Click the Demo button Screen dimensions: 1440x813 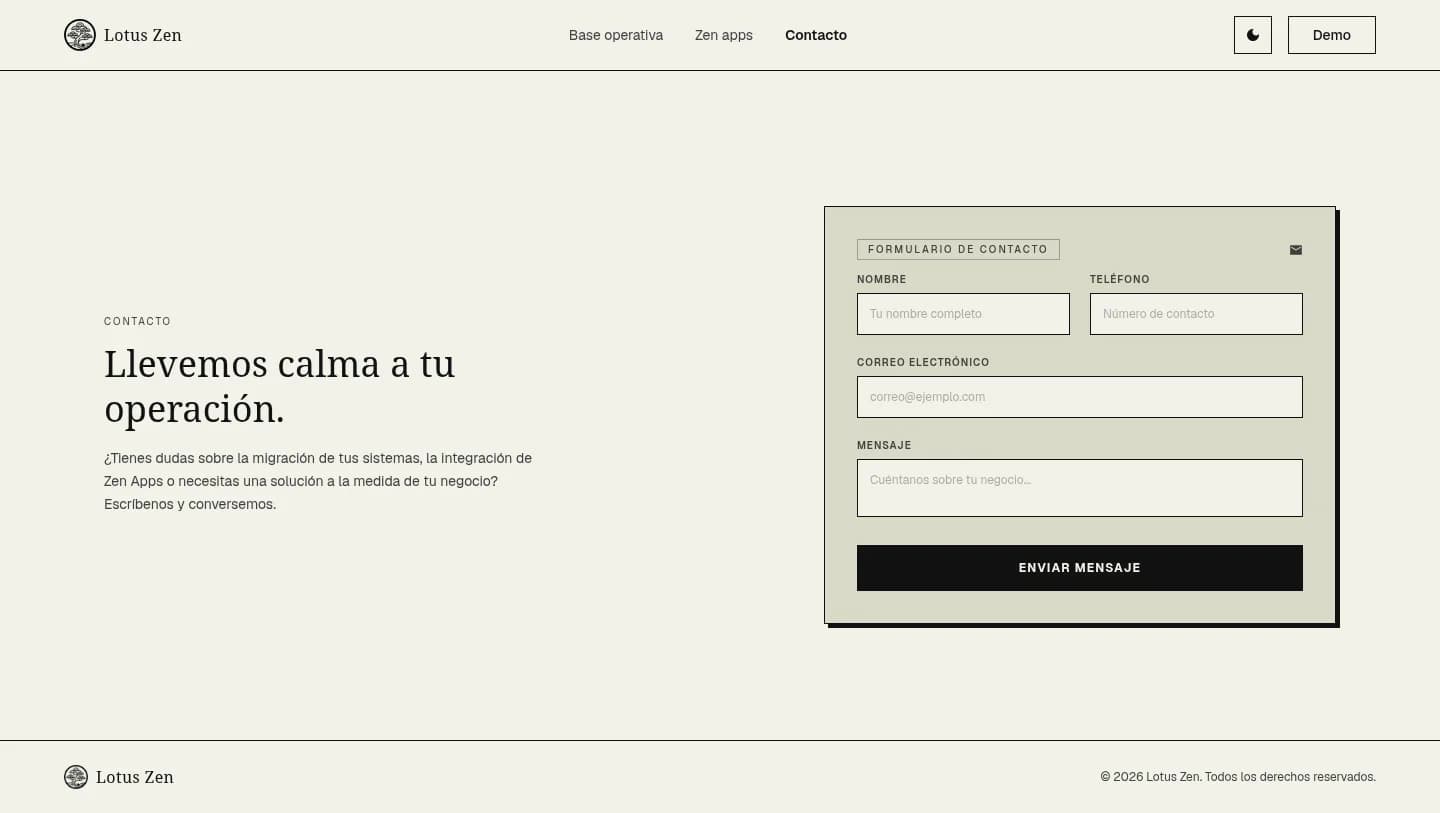1332,35
